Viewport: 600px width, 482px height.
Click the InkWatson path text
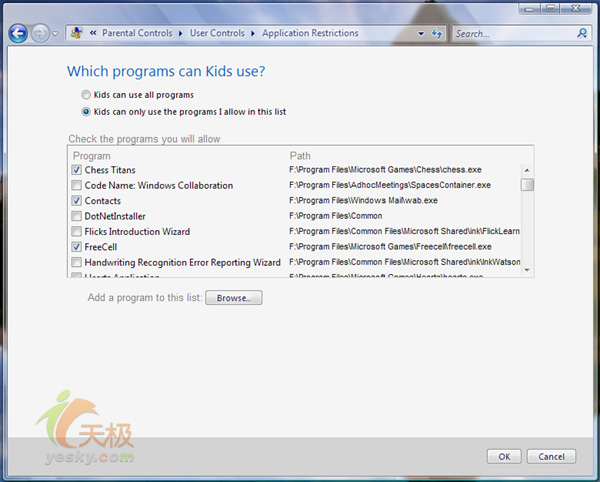pyautogui.click(x=404, y=262)
